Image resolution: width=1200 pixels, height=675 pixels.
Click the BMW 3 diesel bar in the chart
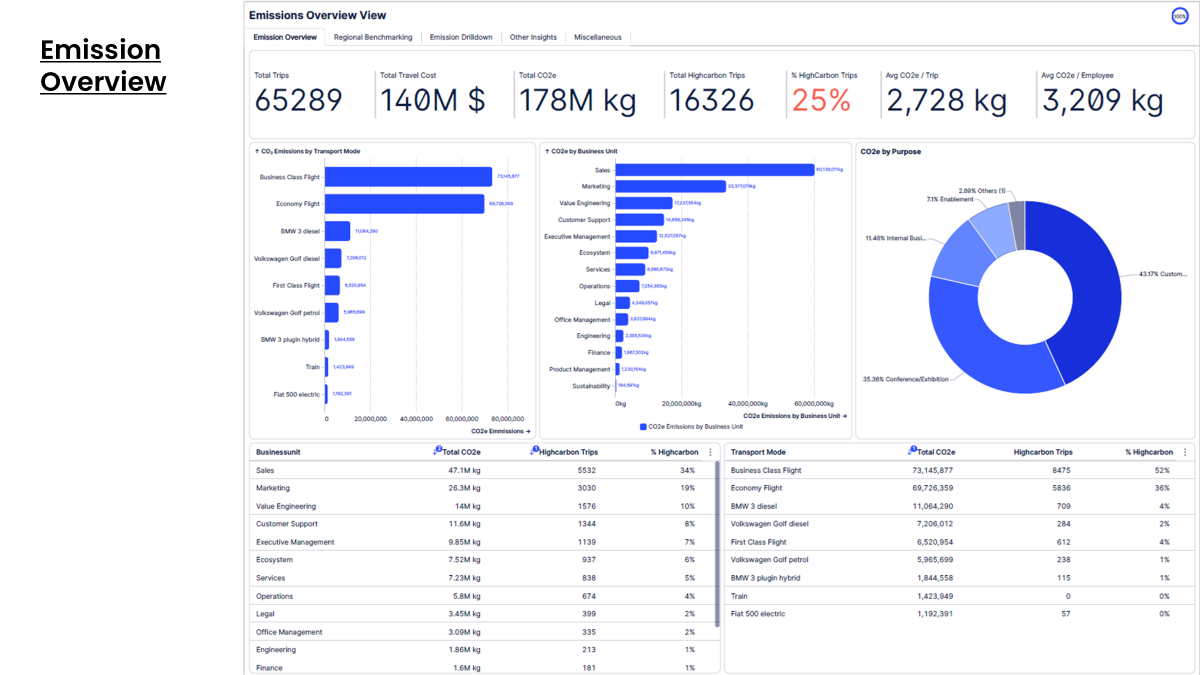337,231
